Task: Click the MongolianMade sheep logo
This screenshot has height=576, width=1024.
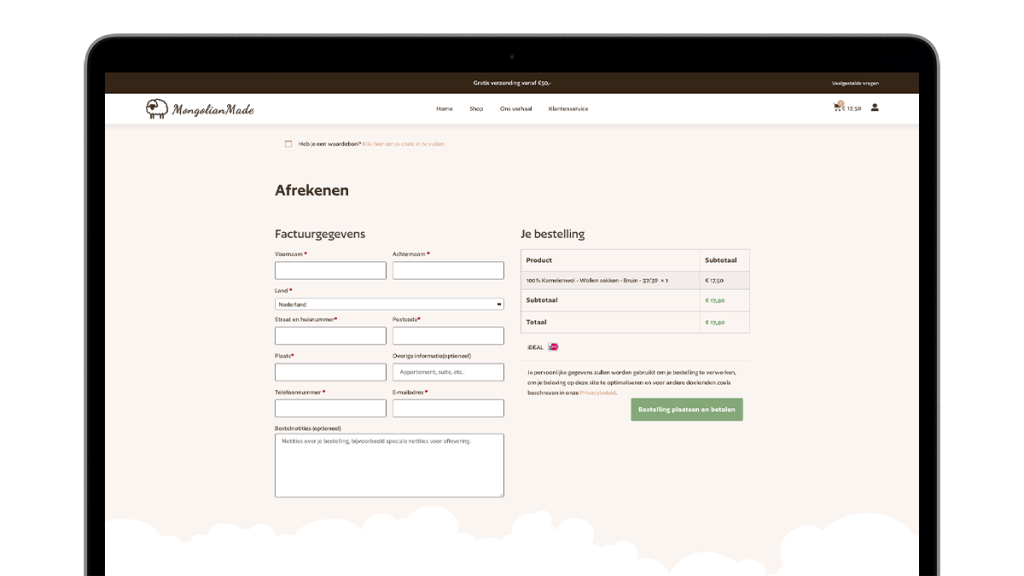Action: pos(157,109)
